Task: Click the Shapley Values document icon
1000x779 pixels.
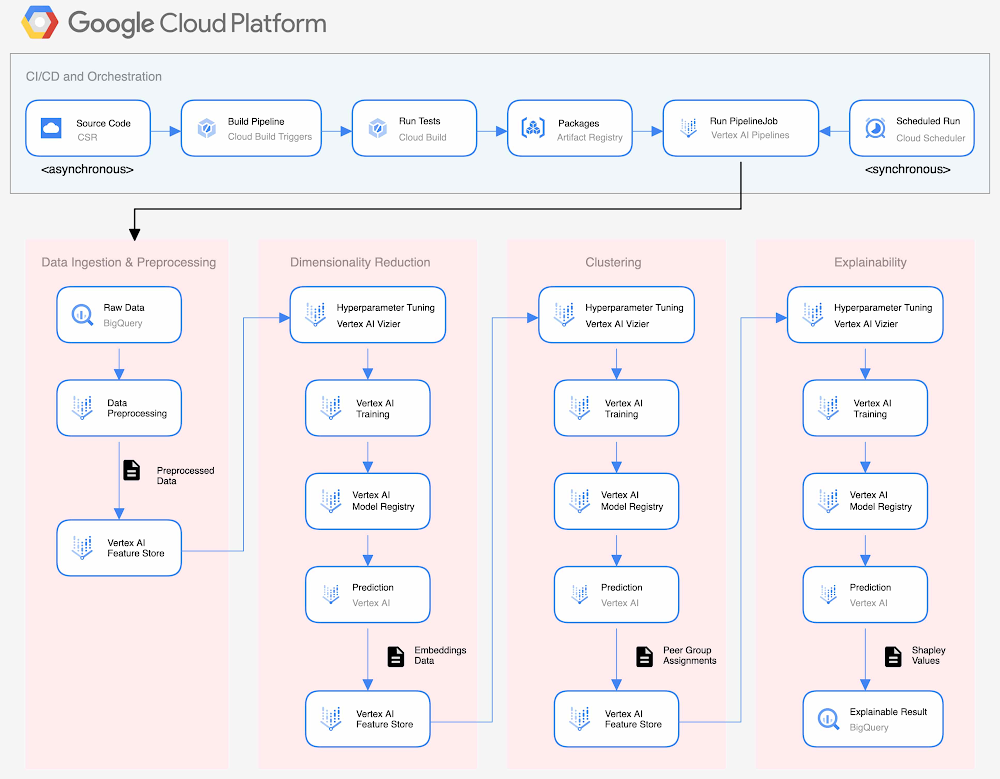Action: [x=893, y=657]
